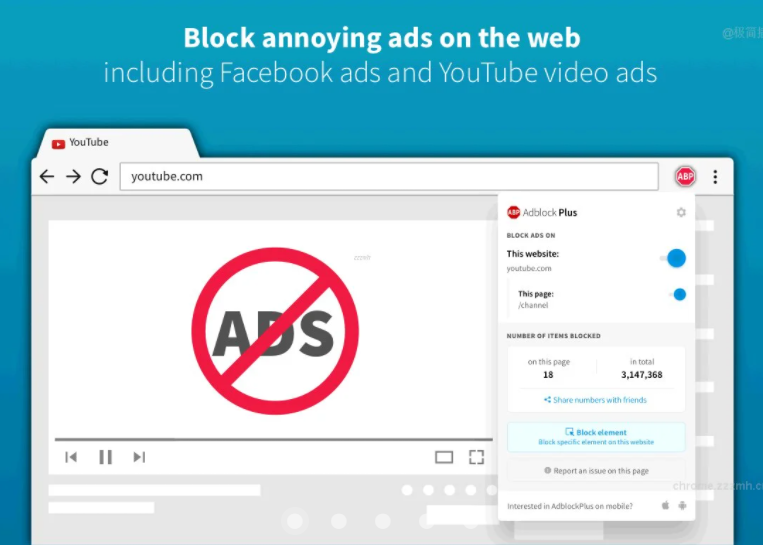Image resolution: width=763 pixels, height=545 pixels.
Task: Click the /channel page path text
Action: (x=533, y=305)
